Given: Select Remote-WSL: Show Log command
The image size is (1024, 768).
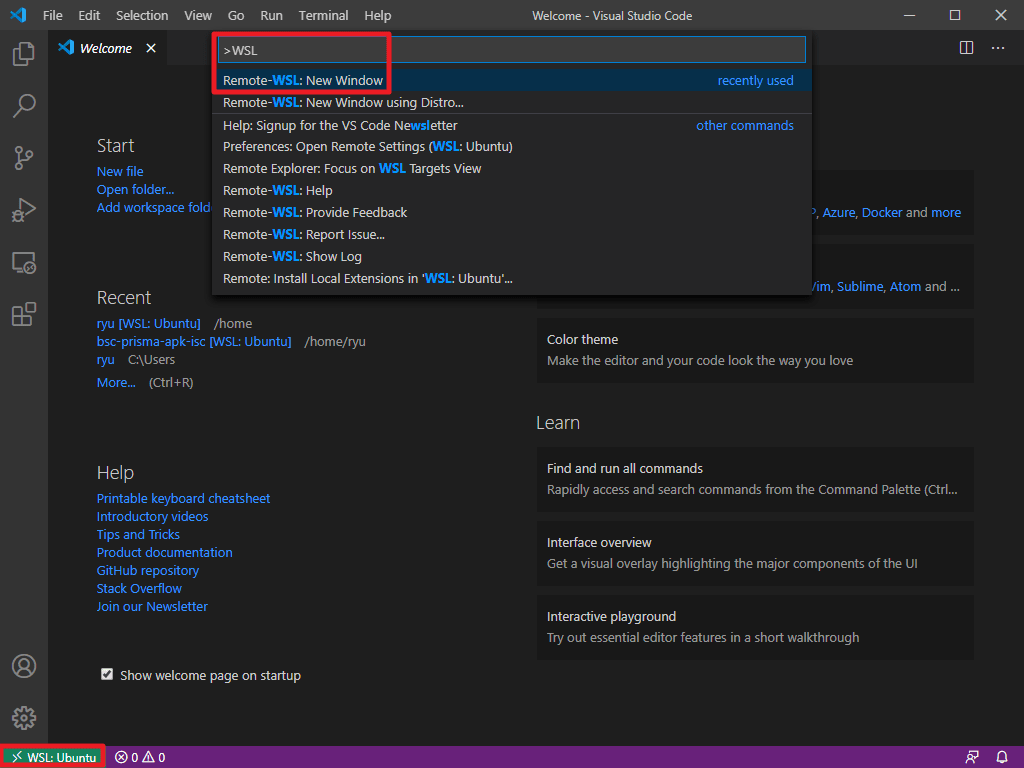Looking at the screenshot, I should point(512,257).
